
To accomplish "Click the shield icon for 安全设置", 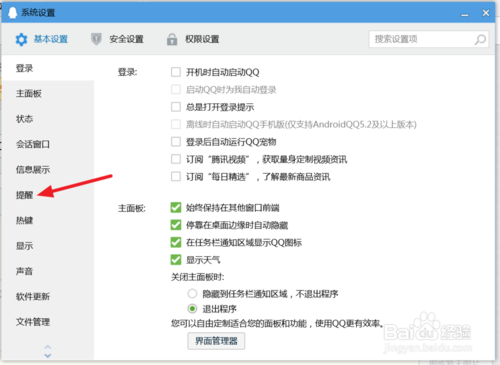I will [x=96, y=39].
